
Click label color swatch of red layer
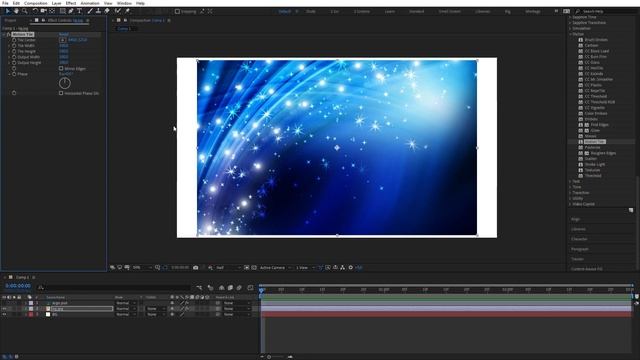click(31, 315)
